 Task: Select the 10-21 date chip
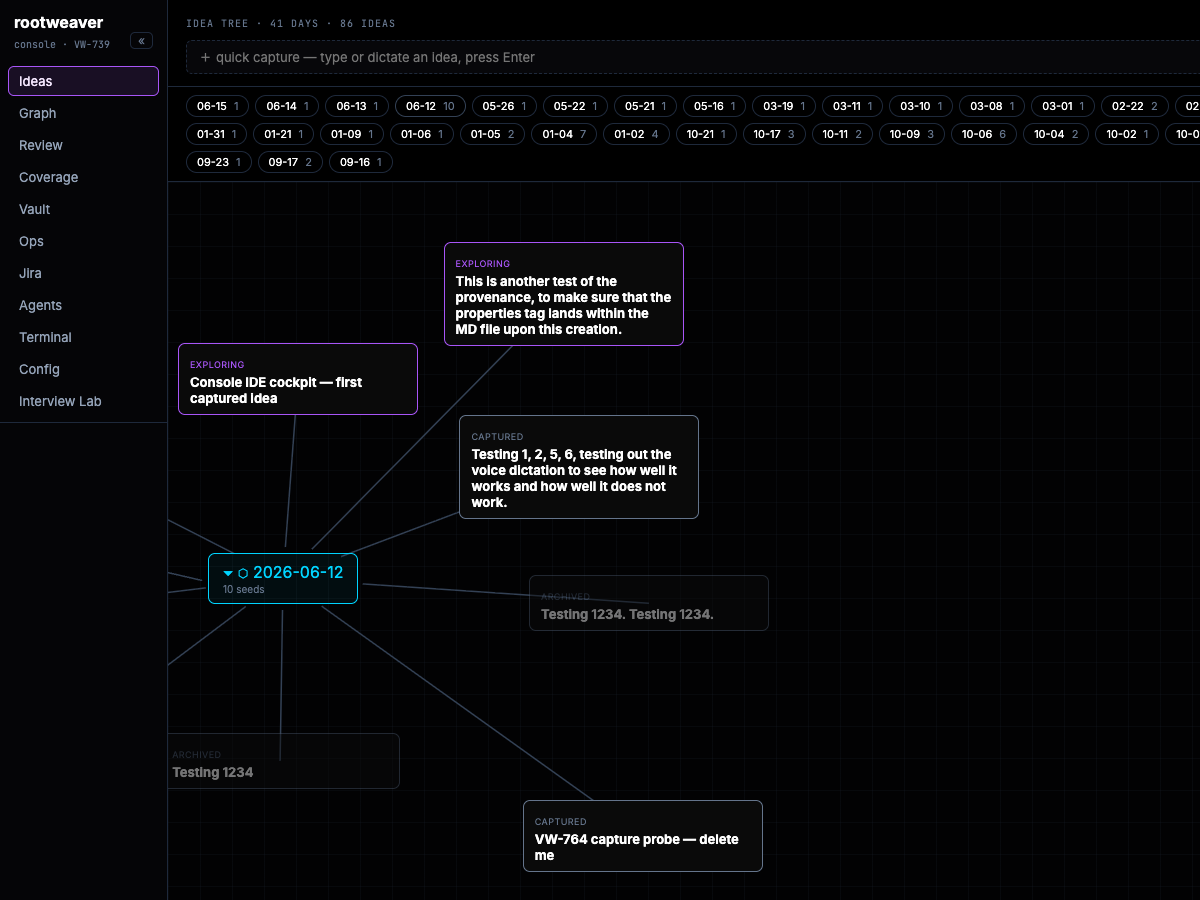(706, 134)
